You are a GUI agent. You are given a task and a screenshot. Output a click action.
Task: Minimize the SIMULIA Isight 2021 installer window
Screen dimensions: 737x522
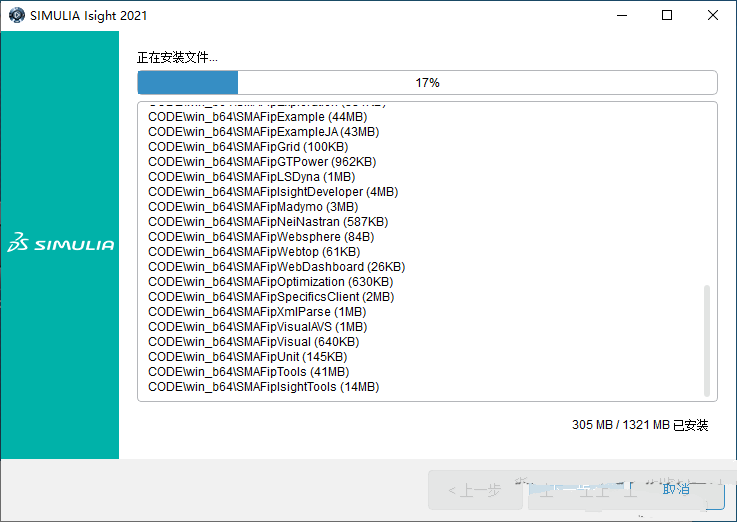click(622, 15)
